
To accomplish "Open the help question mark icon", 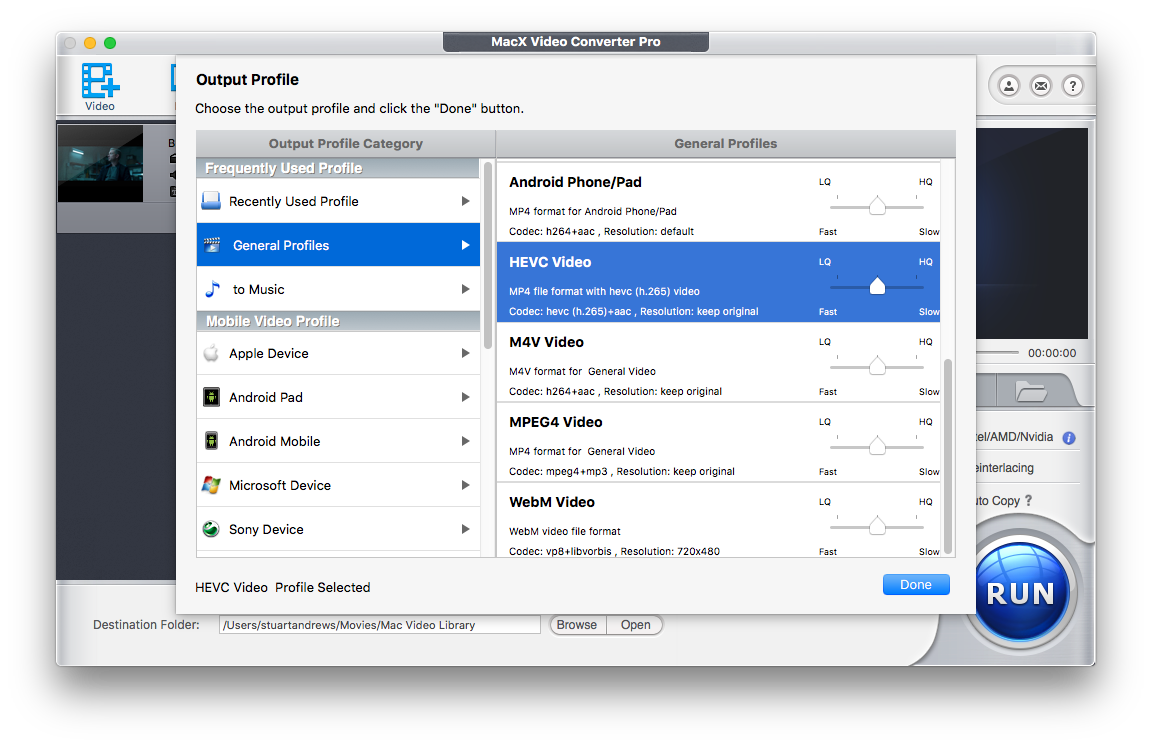I will coord(1073,86).
